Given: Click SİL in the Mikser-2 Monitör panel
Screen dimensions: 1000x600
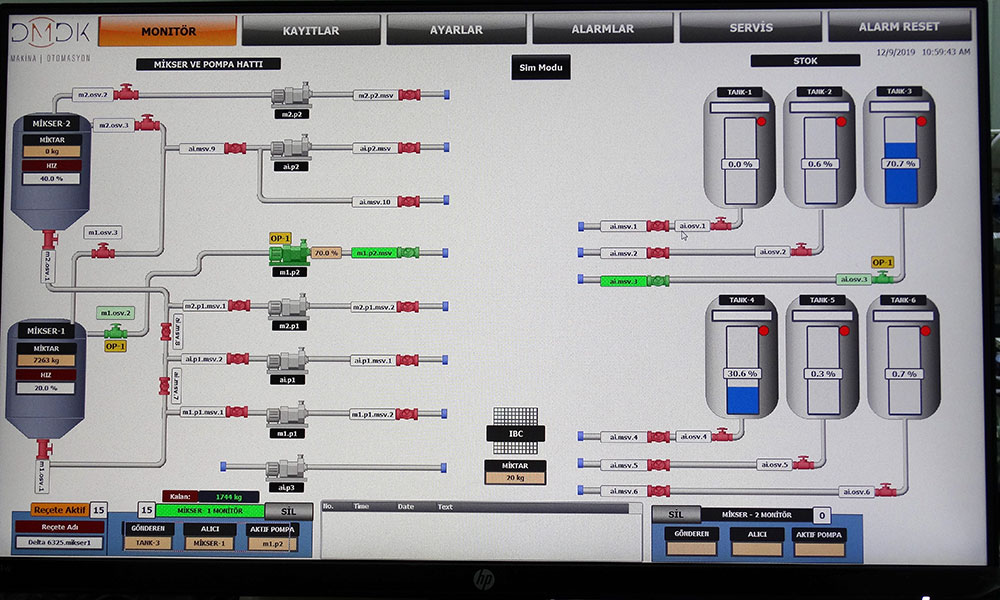Looking at the screenshot, I should [x=675, y=514].
